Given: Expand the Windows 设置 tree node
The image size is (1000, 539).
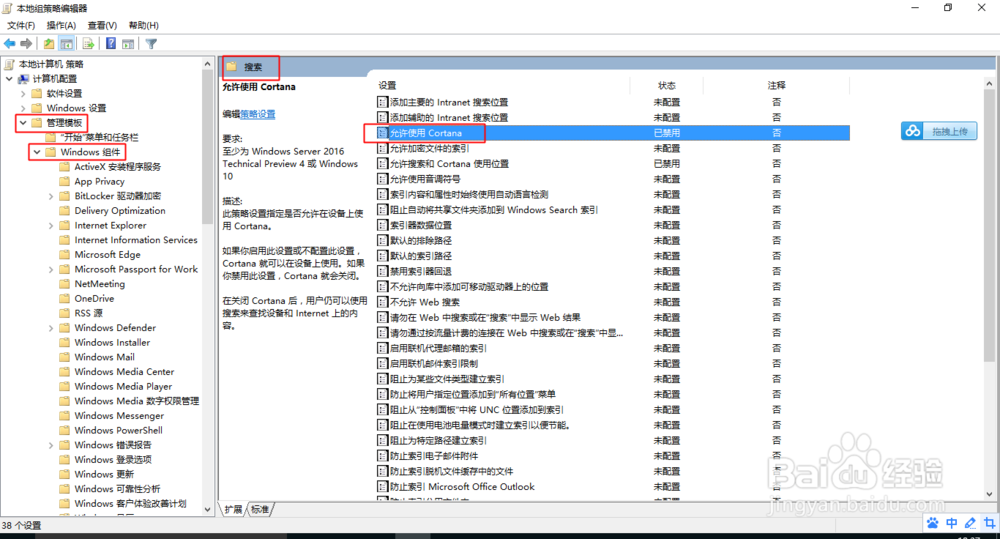Looking at the screenshot, I should pyautogui.click(x=23, y=108).
